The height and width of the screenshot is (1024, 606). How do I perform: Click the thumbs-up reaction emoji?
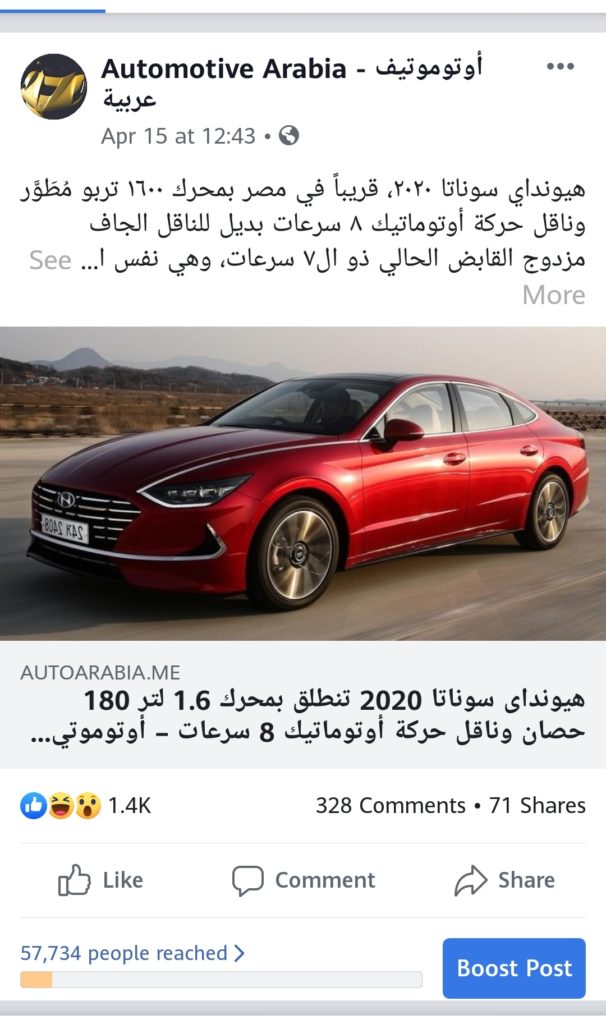coord(33,805)
